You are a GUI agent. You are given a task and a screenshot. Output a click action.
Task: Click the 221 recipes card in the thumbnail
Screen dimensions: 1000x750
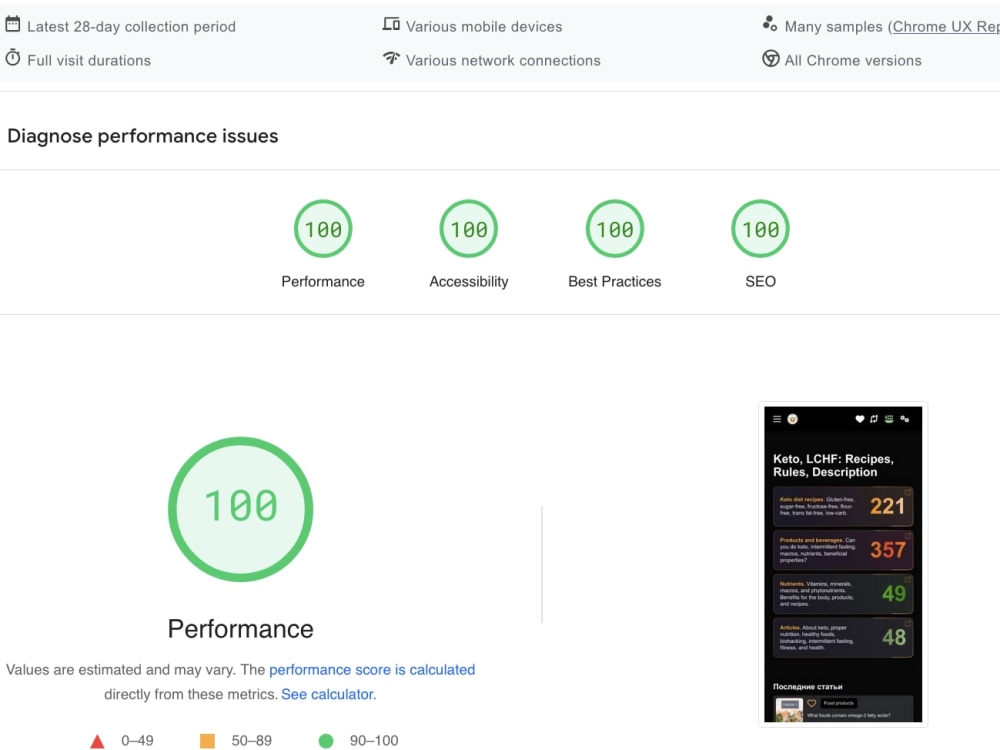point(843,506)
